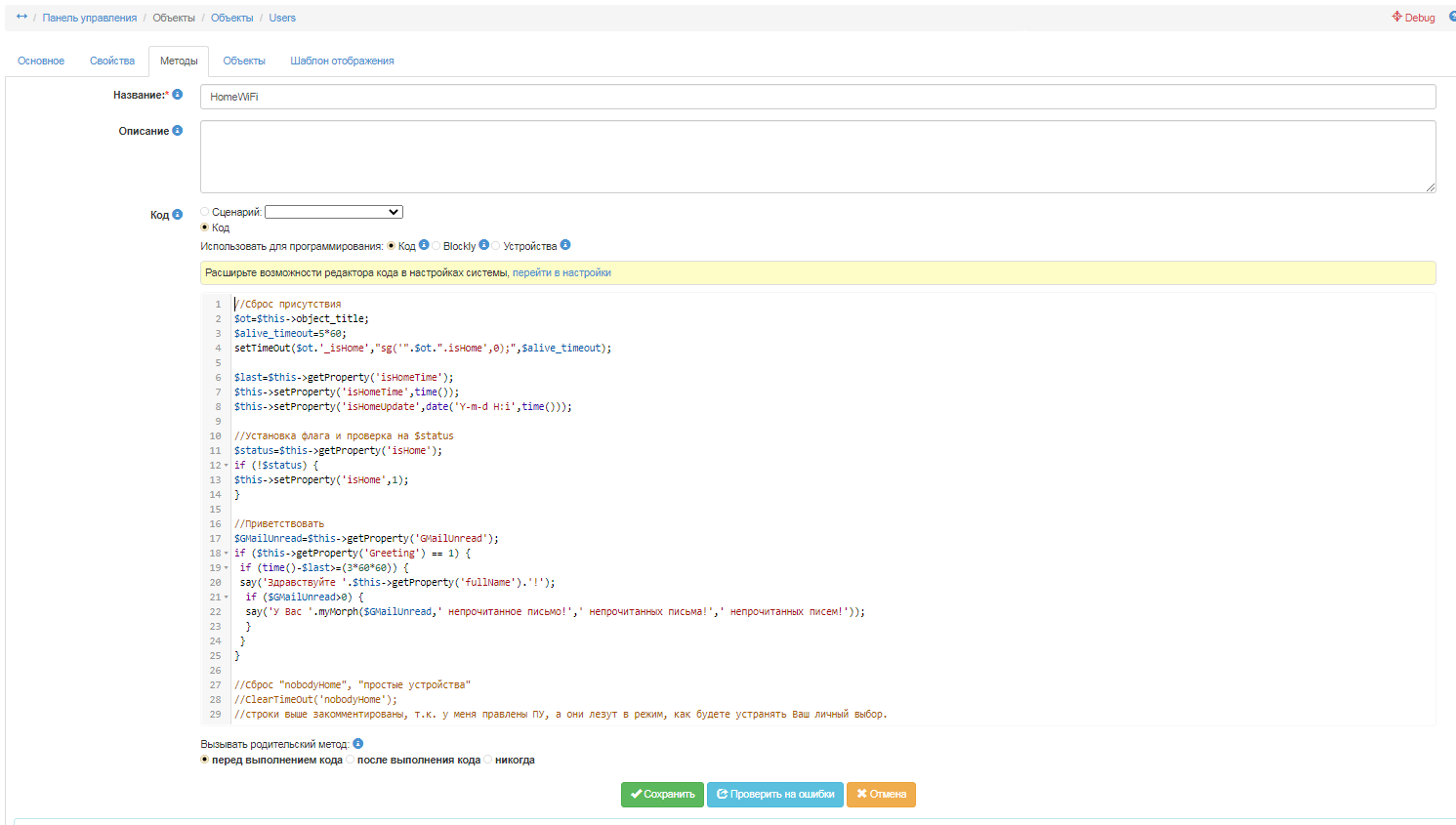Collapse code fold arrow at line 18
This screenshot has width=1456, height=825.
pos(227,554)
